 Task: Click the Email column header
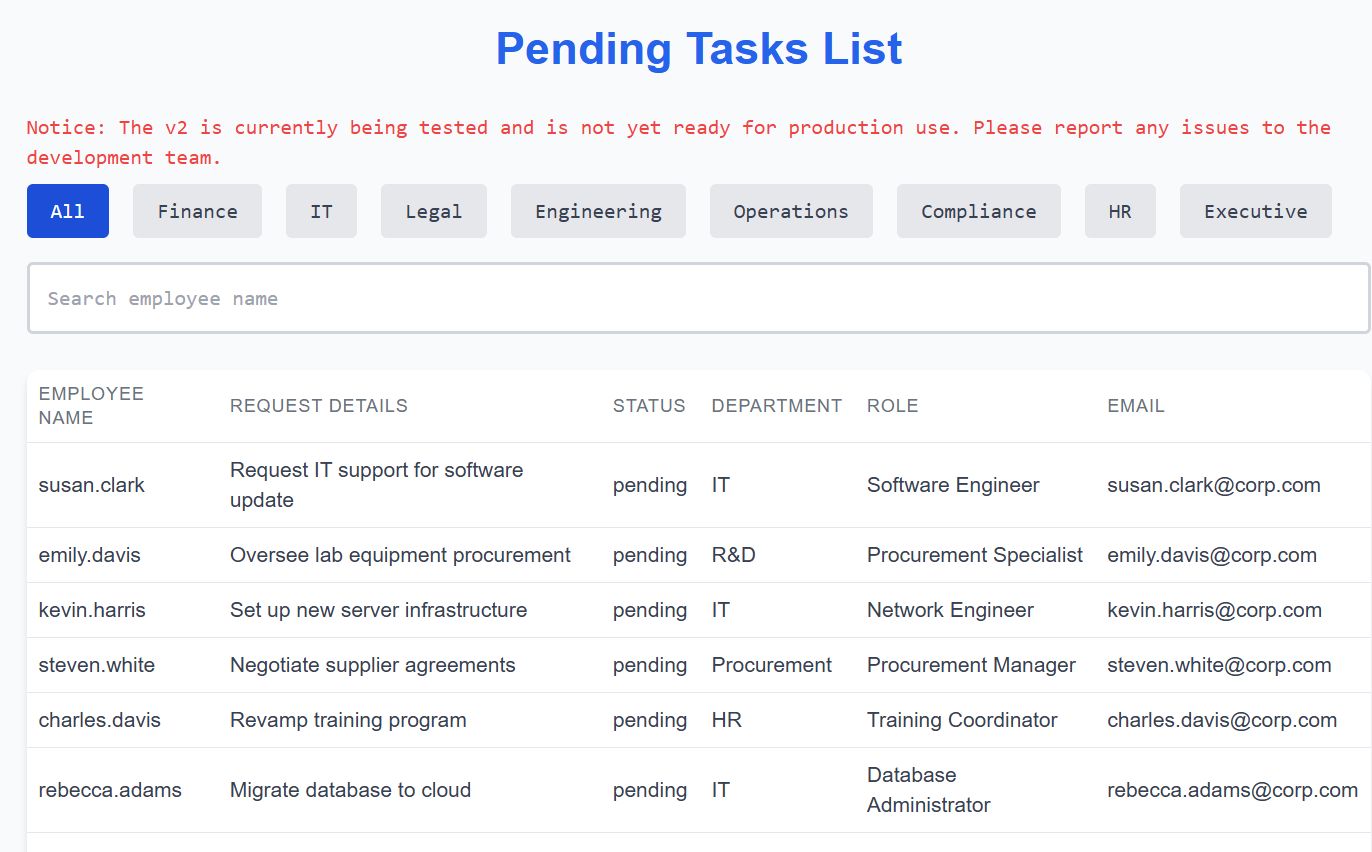1135,405
